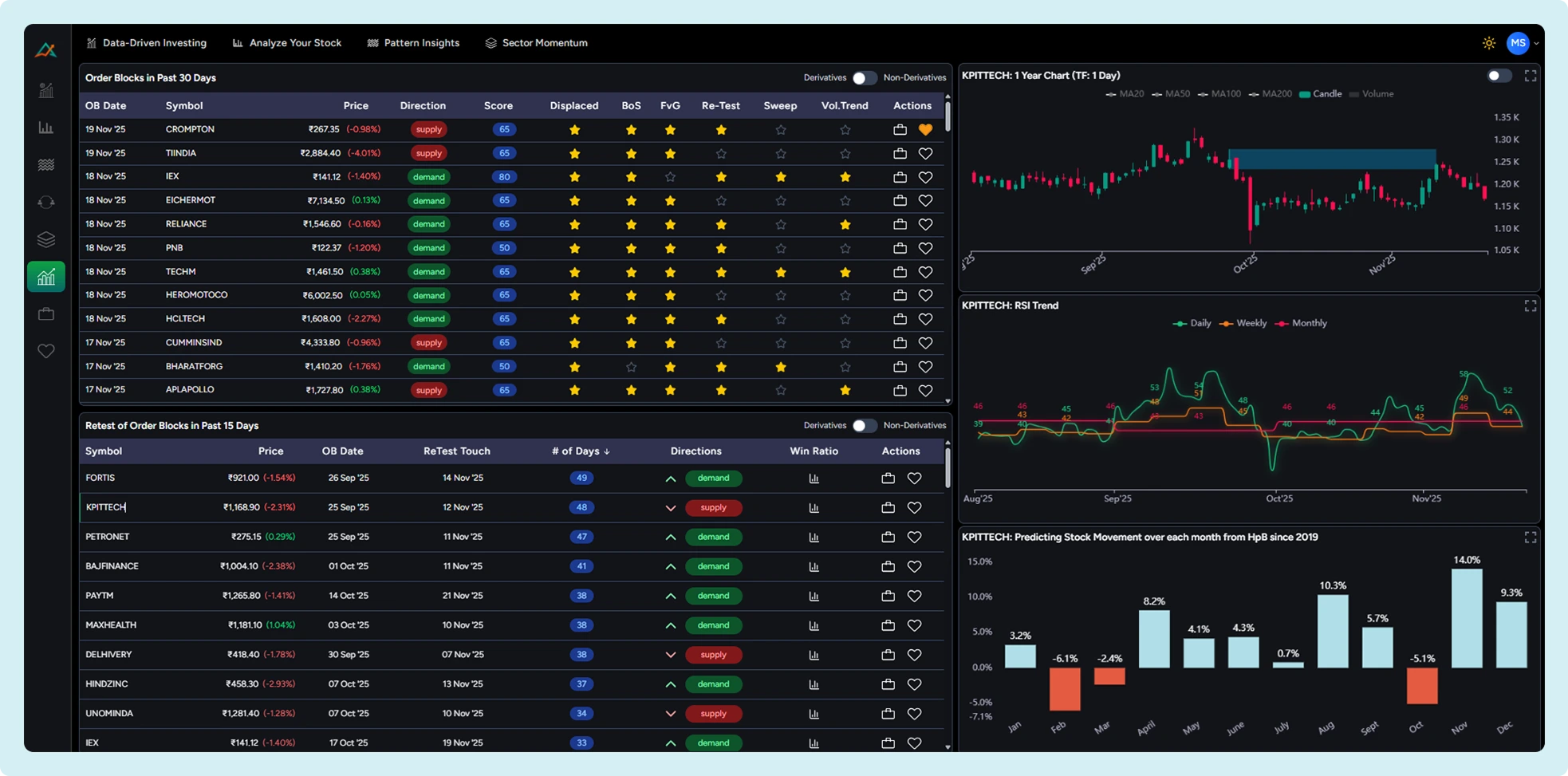The image size is (1568, 776).
Task: Open the heart watchlist icon in sidebar
Action: pyautogui.click(x=46, y=351)
